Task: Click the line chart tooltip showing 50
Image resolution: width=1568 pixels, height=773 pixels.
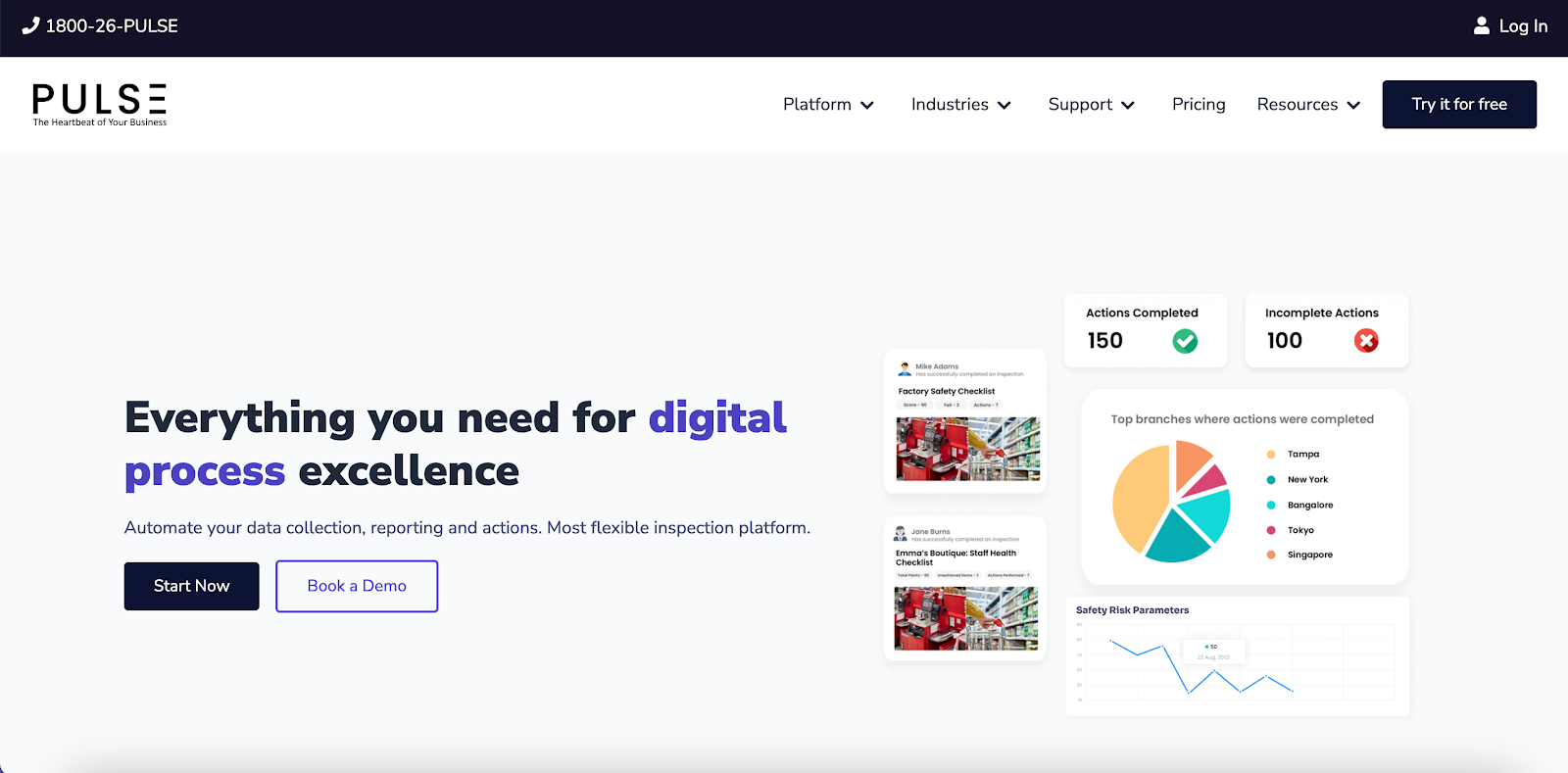Action: point(1213,652)
